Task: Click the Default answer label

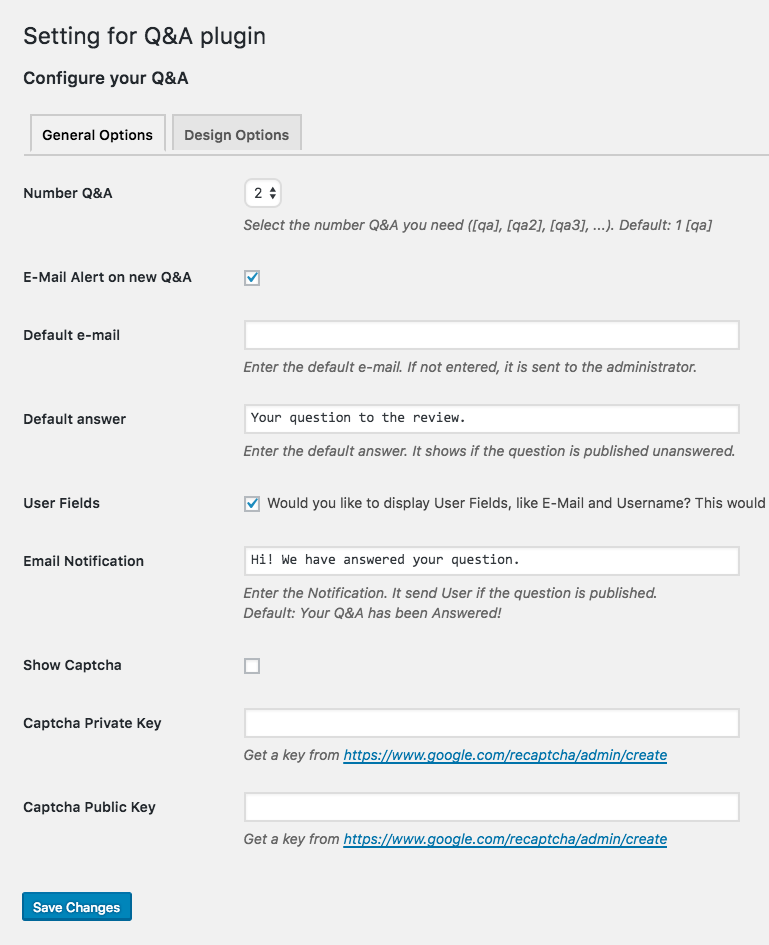Action: pyautogui.click(x=75, y=419)
